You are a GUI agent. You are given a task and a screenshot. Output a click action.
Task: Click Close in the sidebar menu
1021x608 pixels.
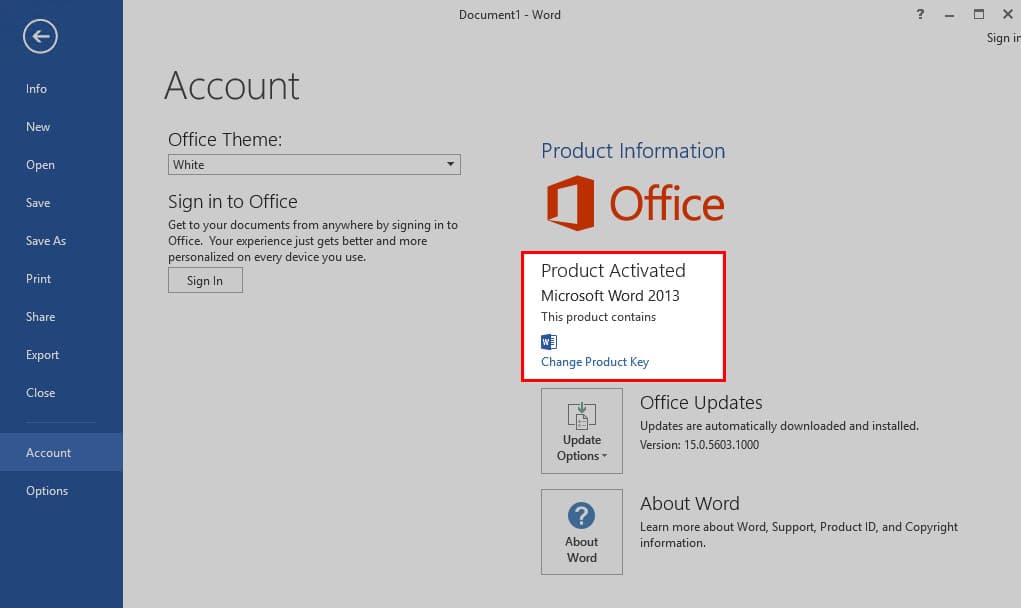click(x=61, y=393)
